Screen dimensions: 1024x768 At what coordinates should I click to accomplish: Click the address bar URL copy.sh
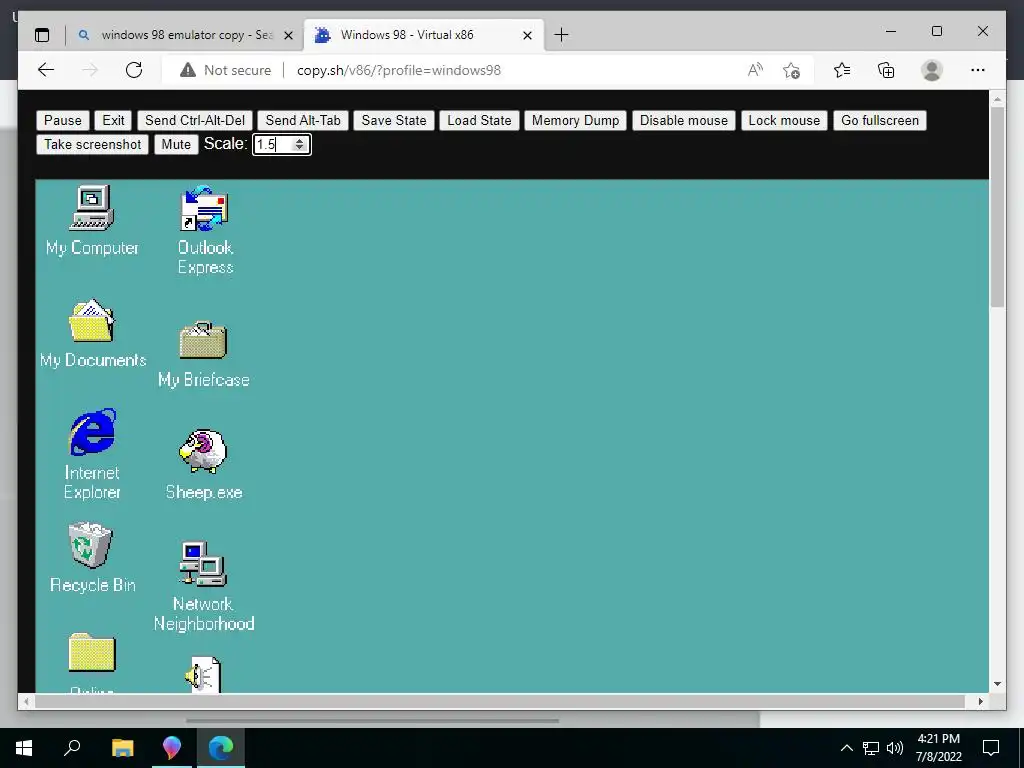pyautogui.click(x=398, y=70)
